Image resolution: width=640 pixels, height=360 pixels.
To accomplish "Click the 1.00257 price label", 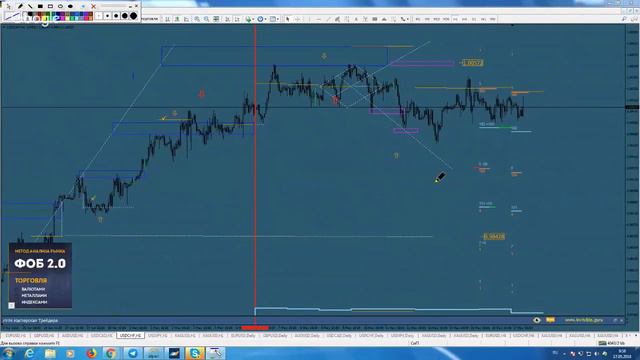I will click(473, 63).
